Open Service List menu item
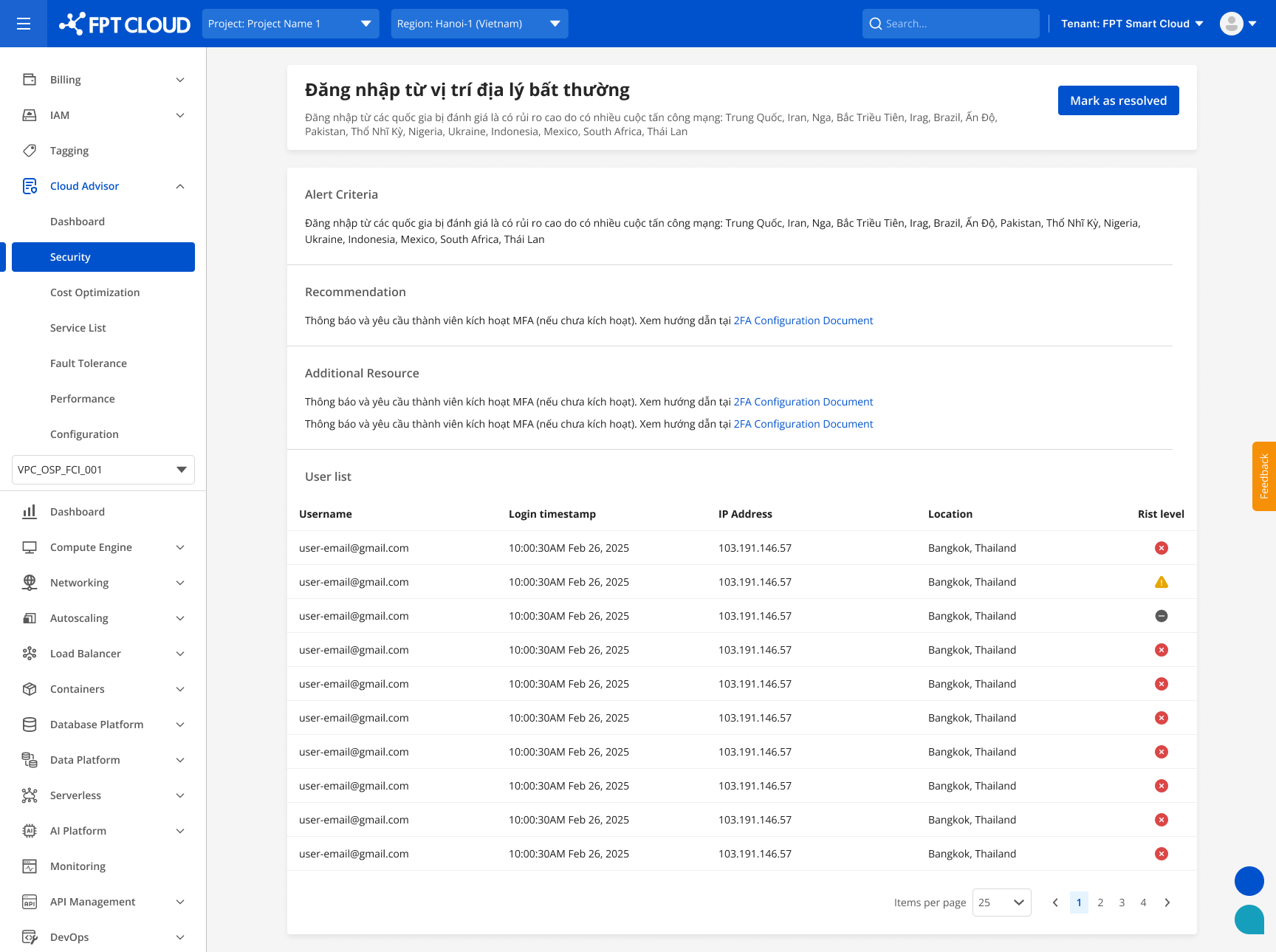The image size is (1276, 952). click(x=78, y=328)
